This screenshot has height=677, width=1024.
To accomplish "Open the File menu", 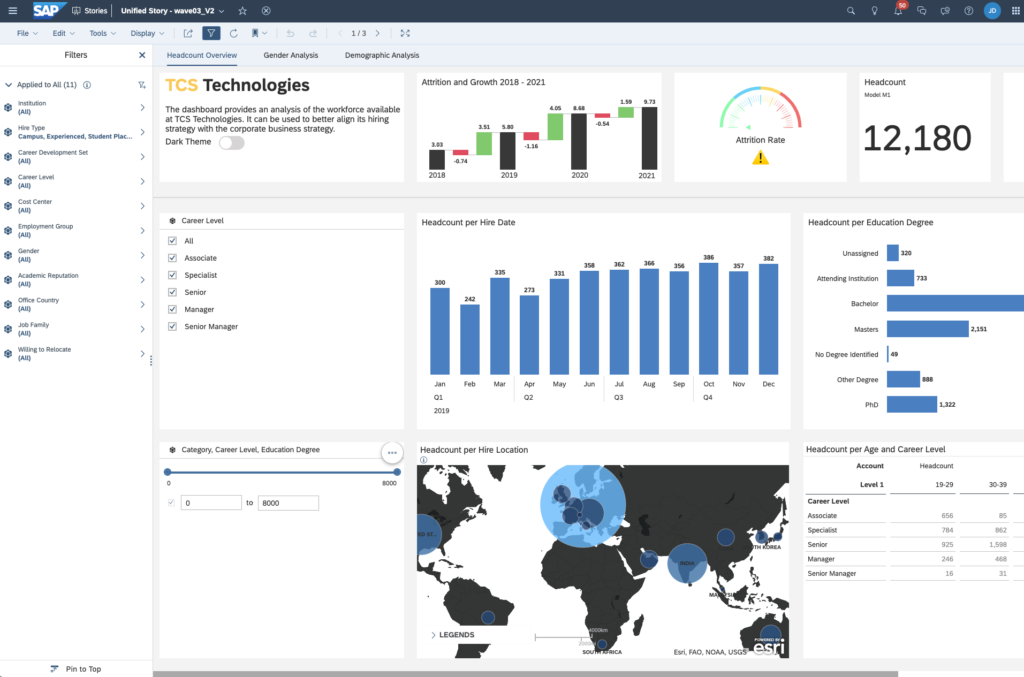I will 27,33.
